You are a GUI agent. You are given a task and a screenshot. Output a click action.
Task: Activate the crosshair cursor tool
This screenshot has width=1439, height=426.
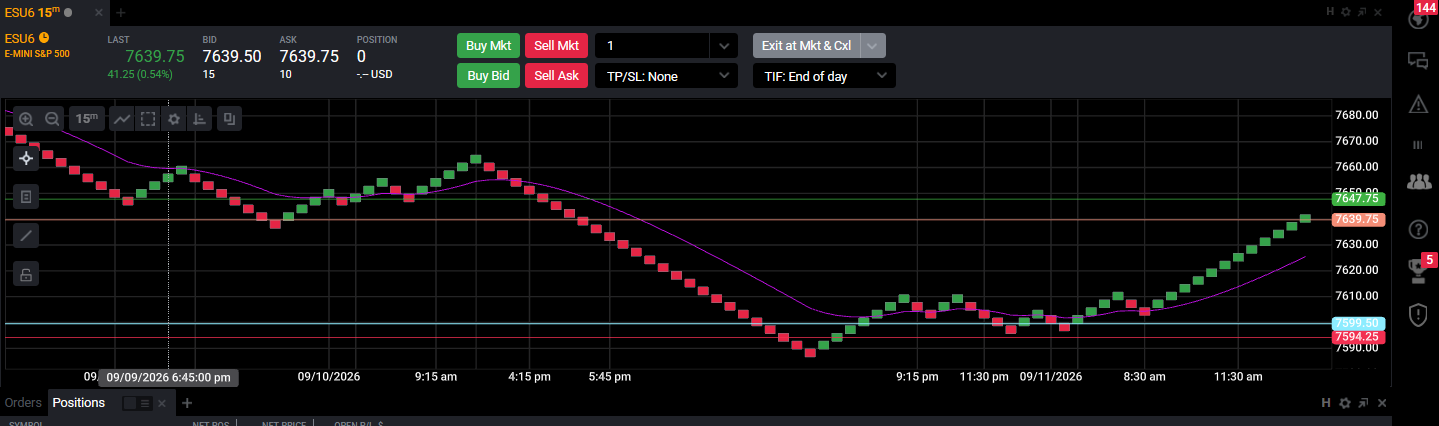[x=26, y=158]
